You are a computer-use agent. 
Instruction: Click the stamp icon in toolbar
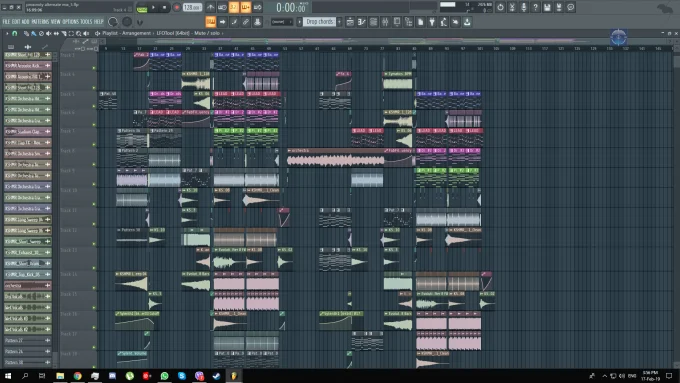(x=258, y=22)
